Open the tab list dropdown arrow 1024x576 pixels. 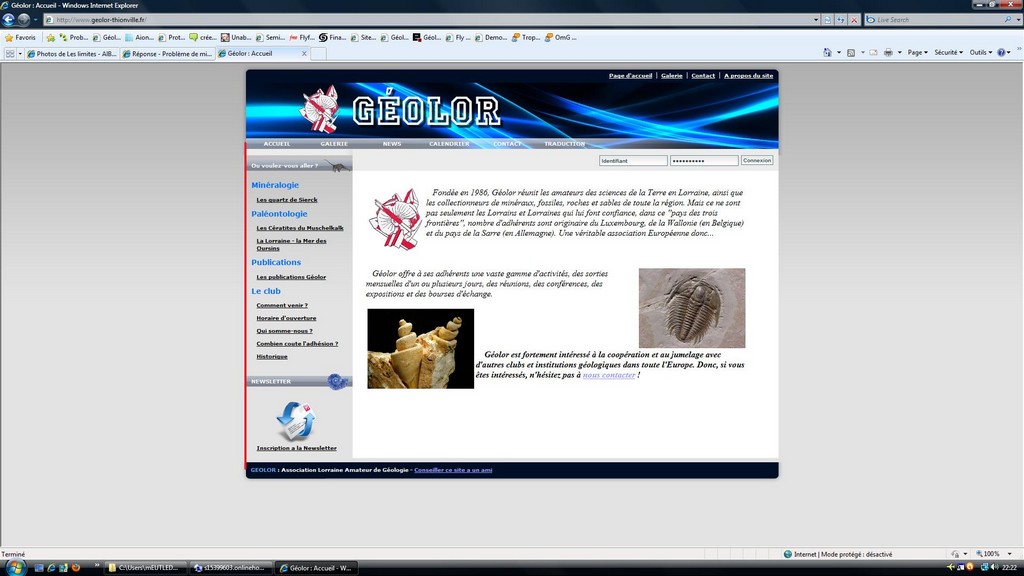point(20,54)
